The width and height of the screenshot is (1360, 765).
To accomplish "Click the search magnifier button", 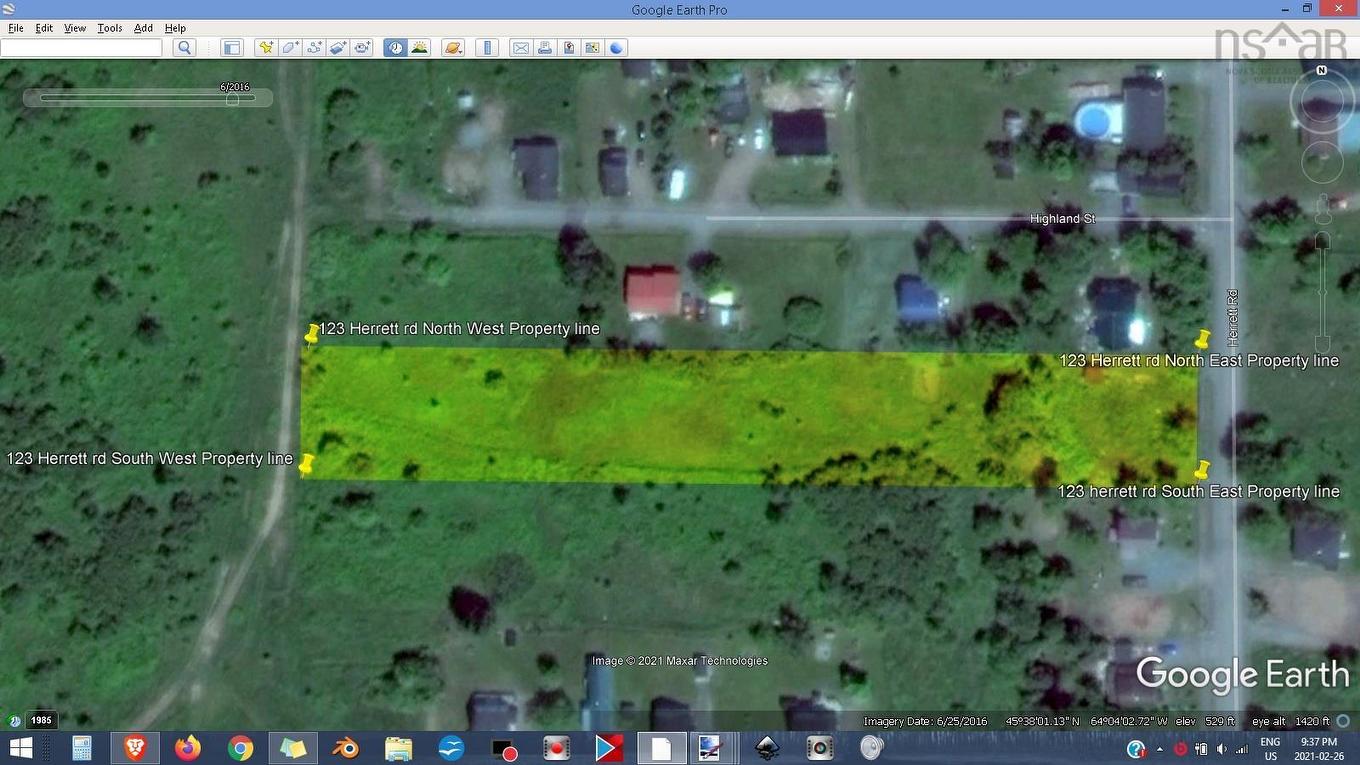I will tap(184, 47).
